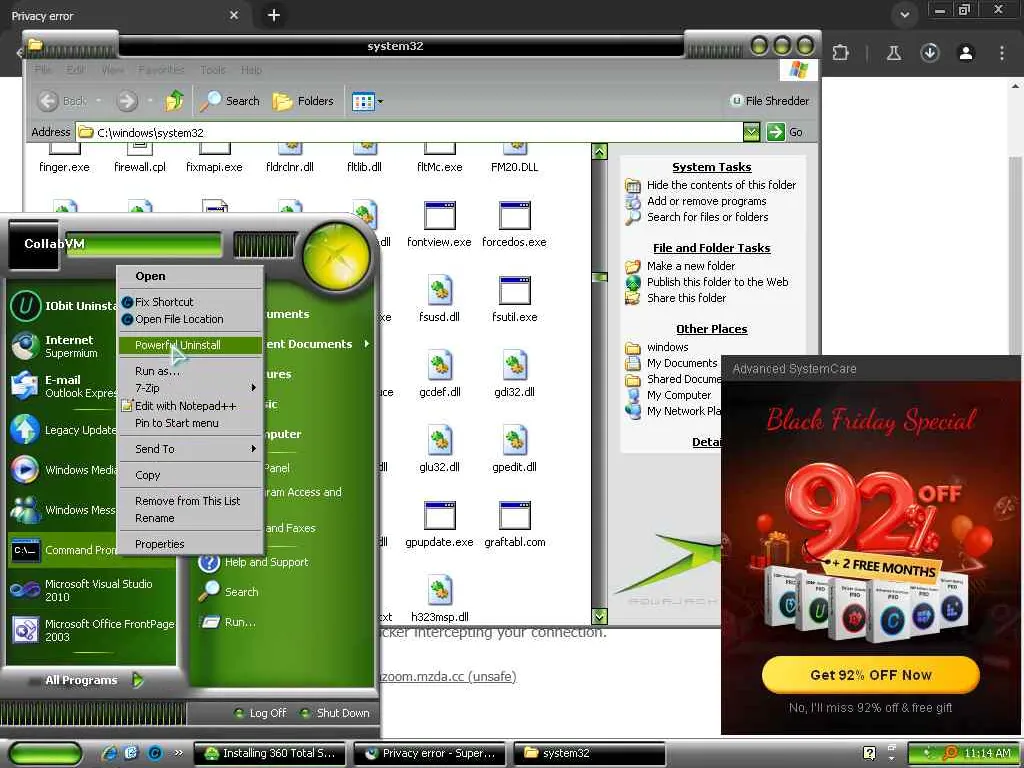Select h323msp.dll file icon

pyautogui.click(x=440, y=590)
